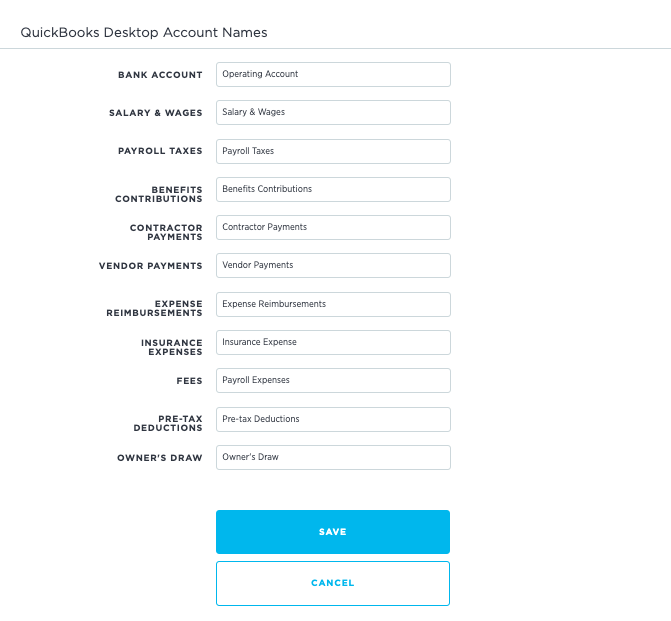Viewport: 671px width, 621px height.
Task: Click the Salary & Wages label
Action: 155,113
